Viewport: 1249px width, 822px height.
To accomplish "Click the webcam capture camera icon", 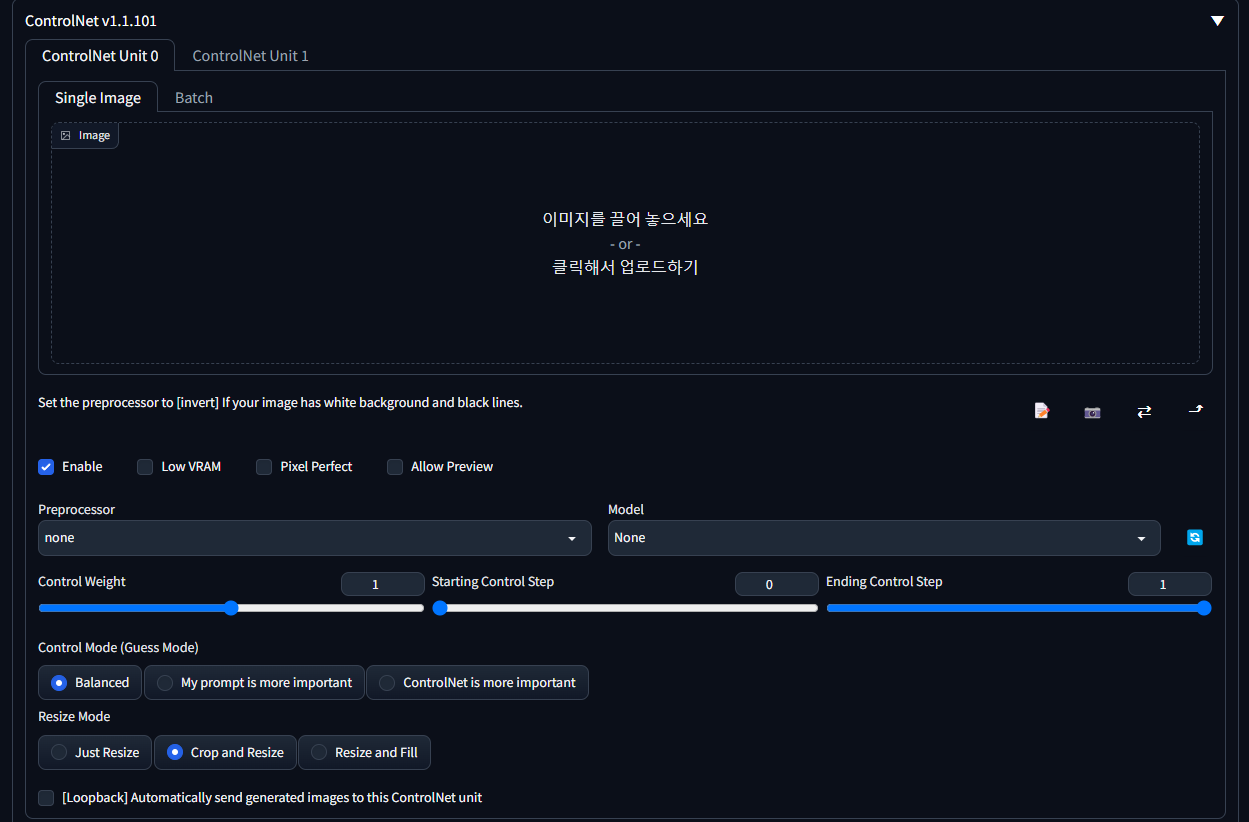I will pos(1092,411).
